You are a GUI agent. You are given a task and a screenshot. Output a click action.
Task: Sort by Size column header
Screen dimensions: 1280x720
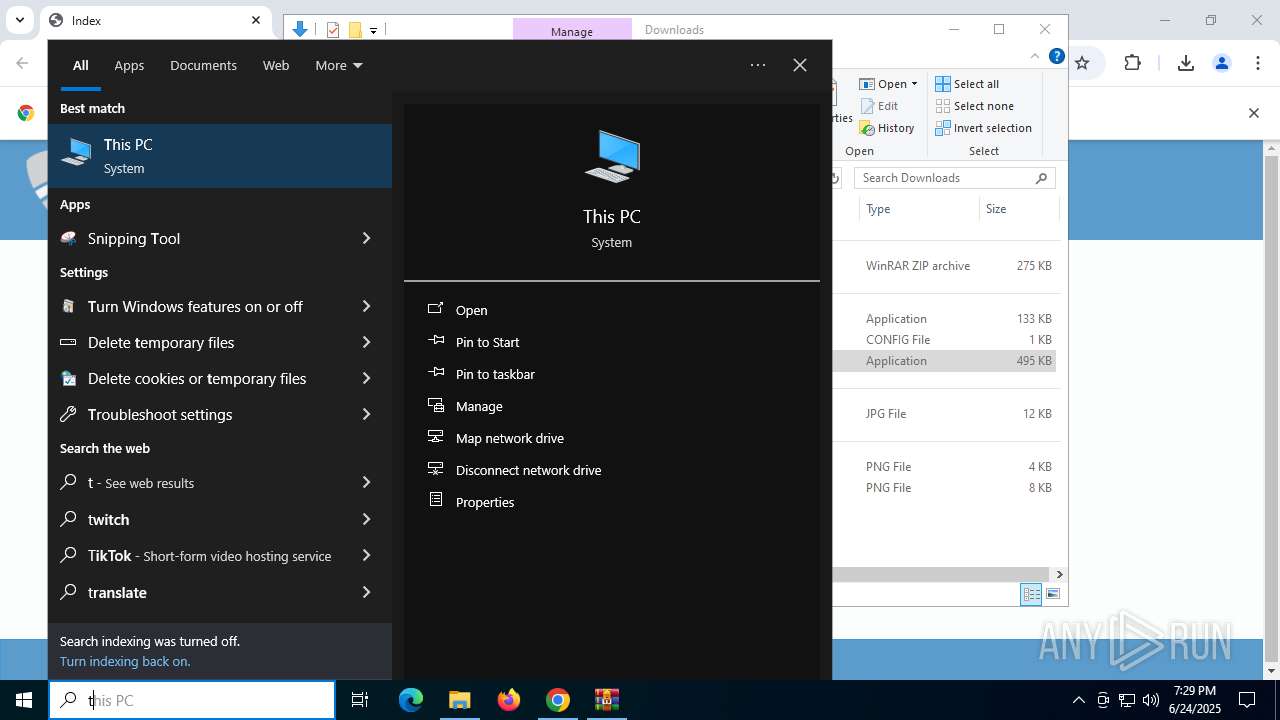(1018, 209)
